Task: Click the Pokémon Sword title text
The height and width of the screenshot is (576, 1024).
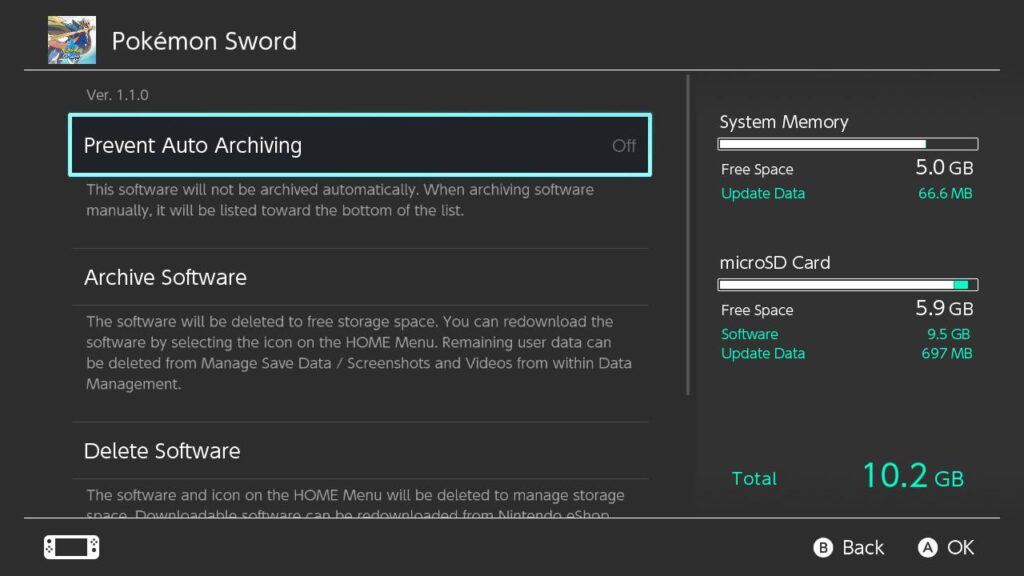Action: point(204,41)
